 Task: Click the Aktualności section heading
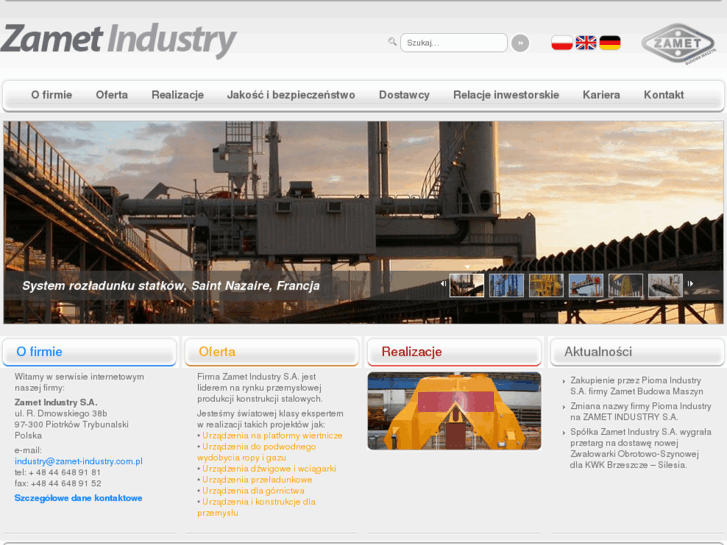point(598,352)
